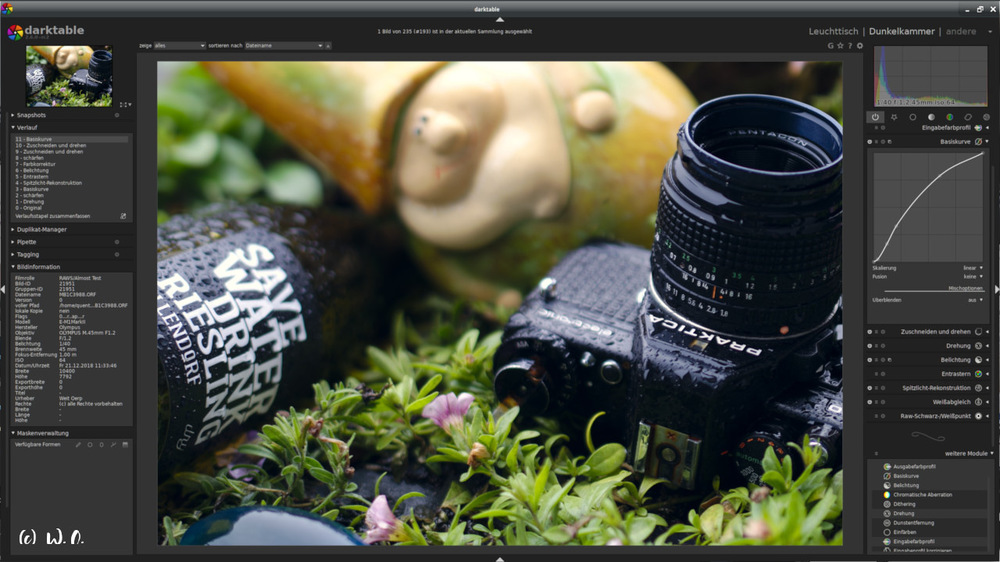Image resolution: width=1000 pixels, height=562 pixels.
Task: Switch to the Leuchttisch view
Action: [833, 31]
